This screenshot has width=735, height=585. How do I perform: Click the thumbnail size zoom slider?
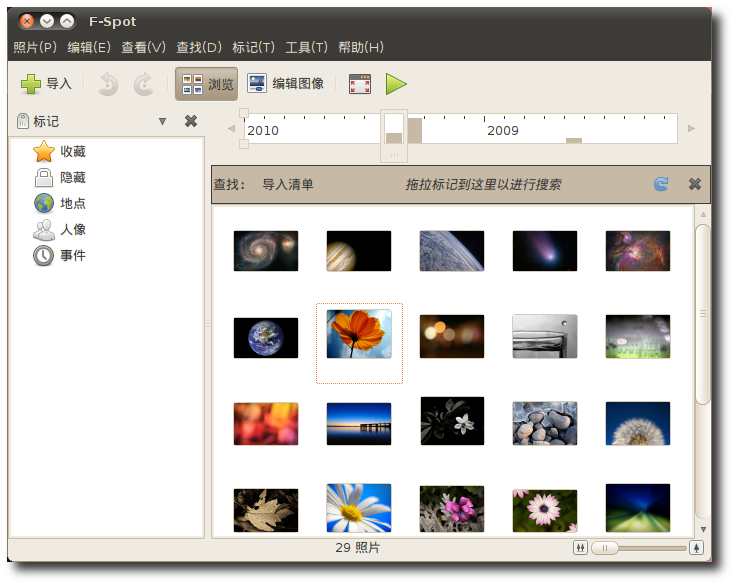[x=605, y=548]
